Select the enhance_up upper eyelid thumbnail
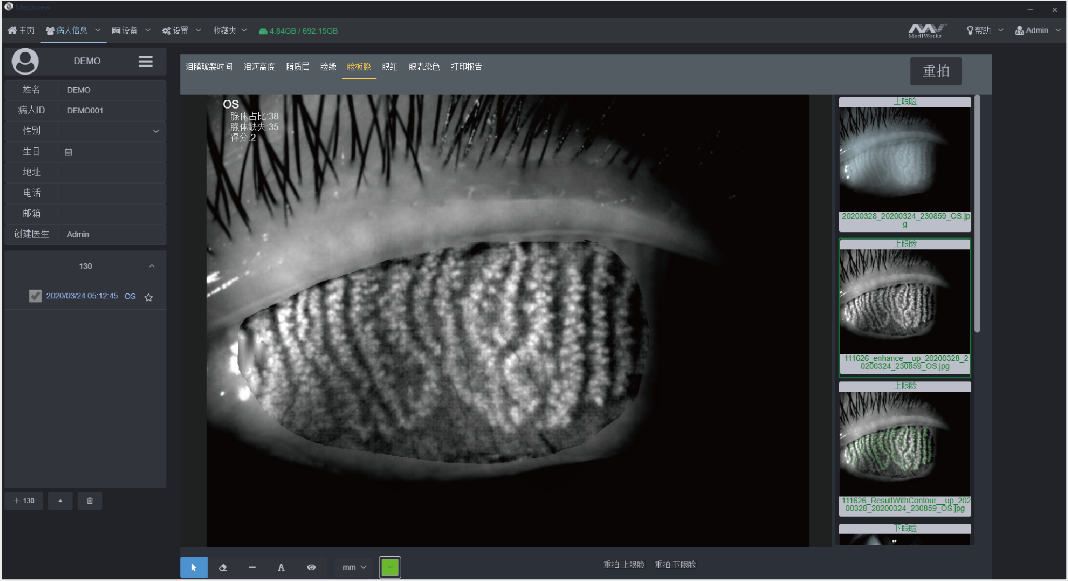 [x=905, y=307]
